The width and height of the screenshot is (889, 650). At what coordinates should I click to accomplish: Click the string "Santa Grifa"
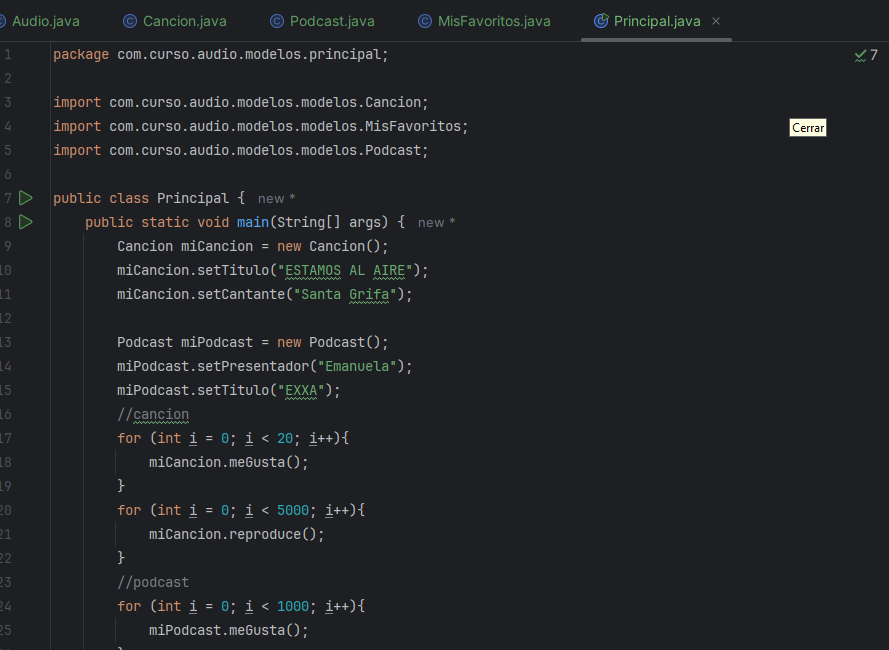coord(345,294)
